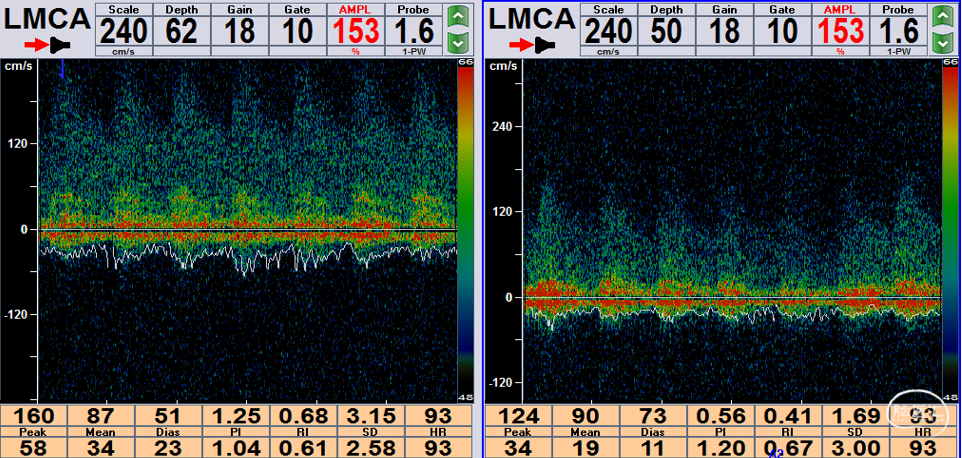The image size is (962, 458).
Task: Click the Gate 10 field in the Depth 62 panel
Action: 297,30
